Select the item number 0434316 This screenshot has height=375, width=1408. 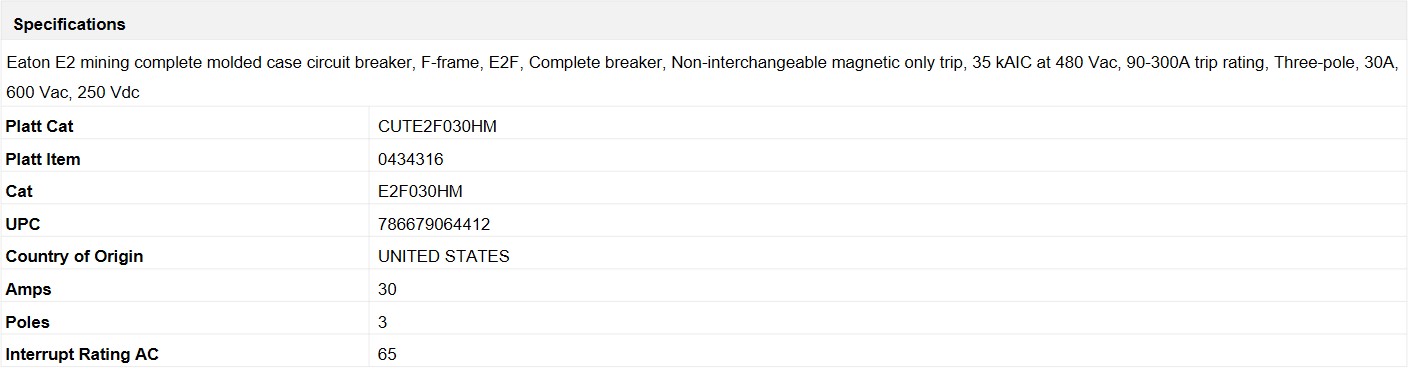411,159
